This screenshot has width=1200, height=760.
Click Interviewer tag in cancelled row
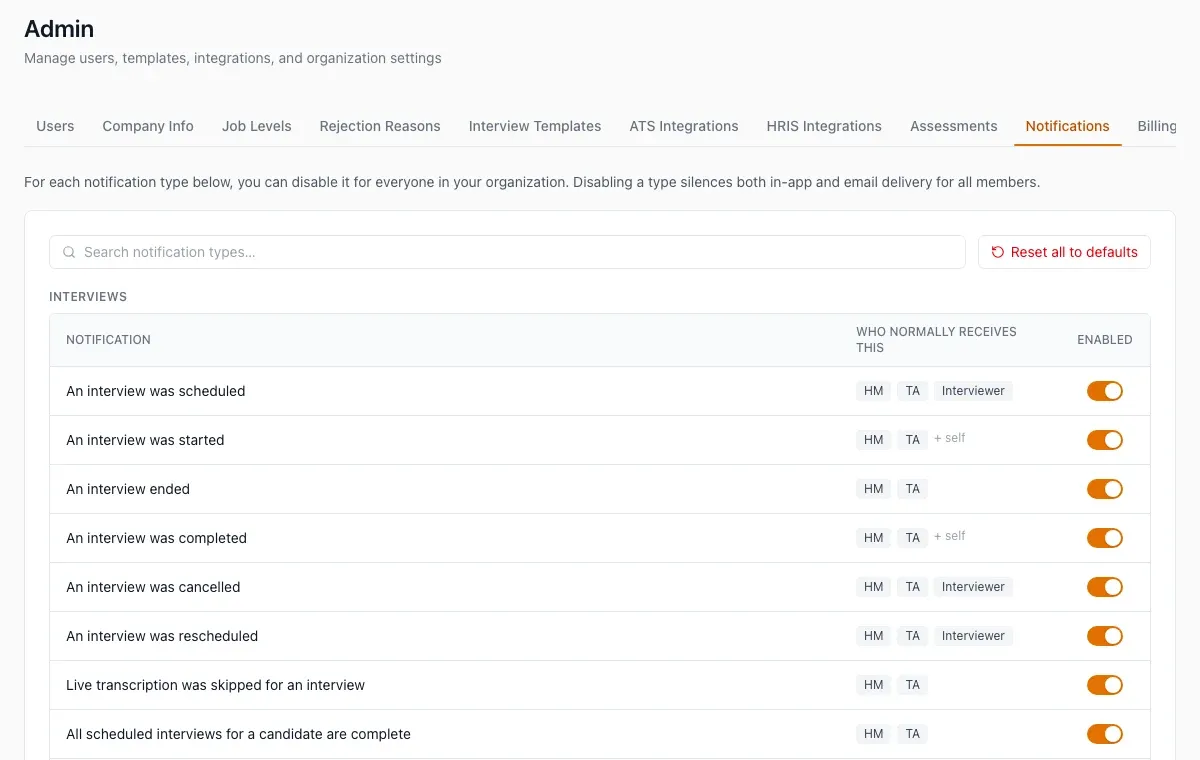[x=973, y=587]
